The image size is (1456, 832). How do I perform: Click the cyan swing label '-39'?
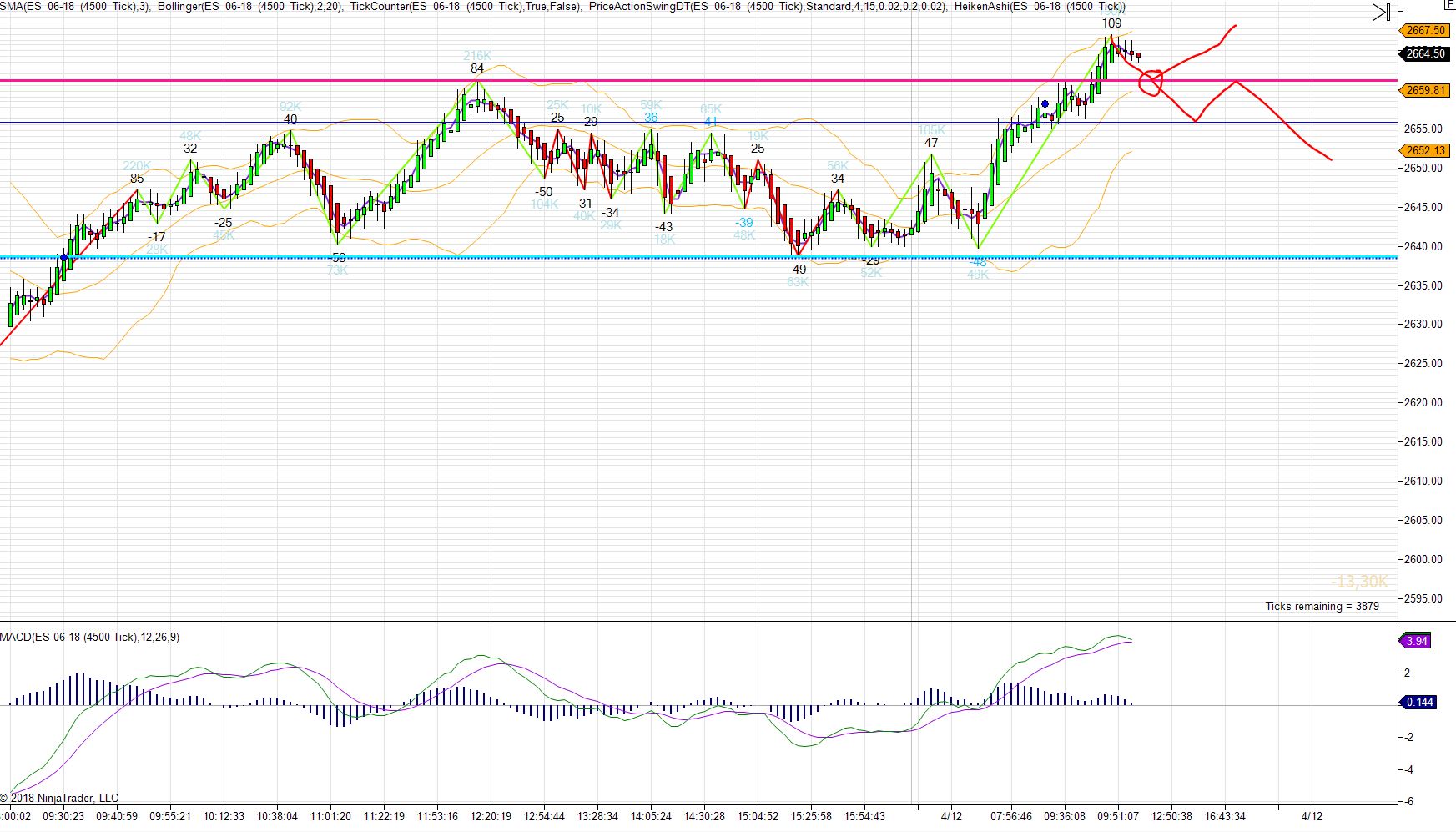tap(743, 223)
